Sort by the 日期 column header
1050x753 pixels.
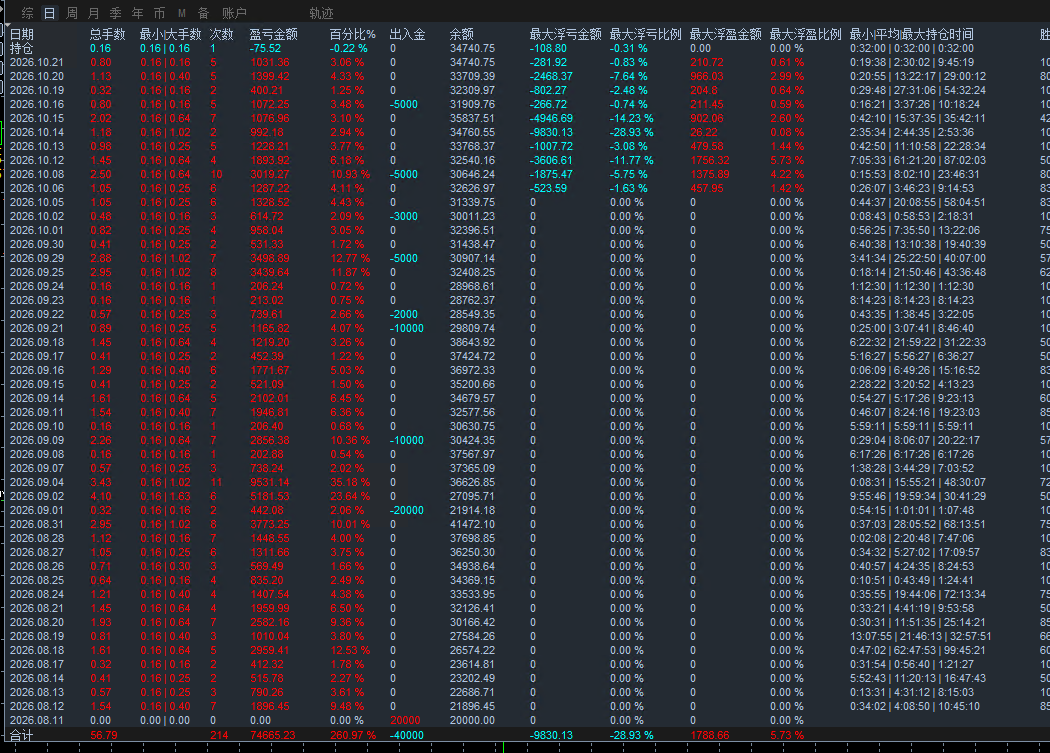[x=22, y=34]
